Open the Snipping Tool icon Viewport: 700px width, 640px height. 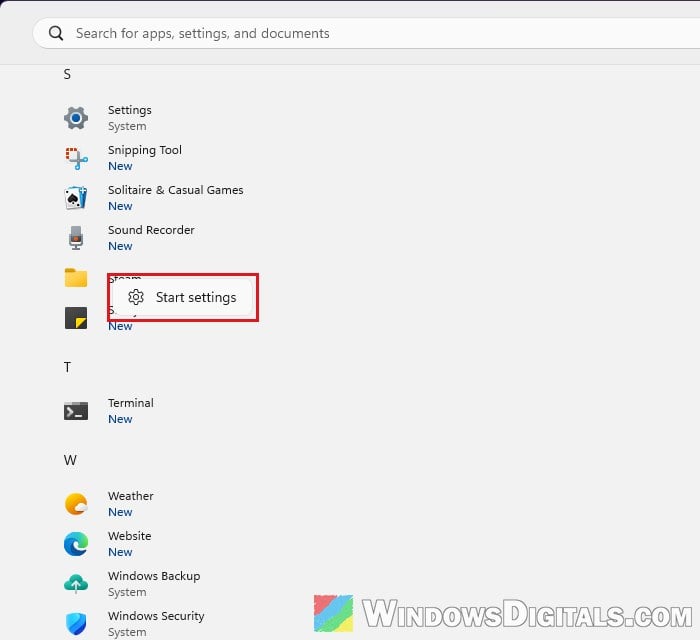76,158
